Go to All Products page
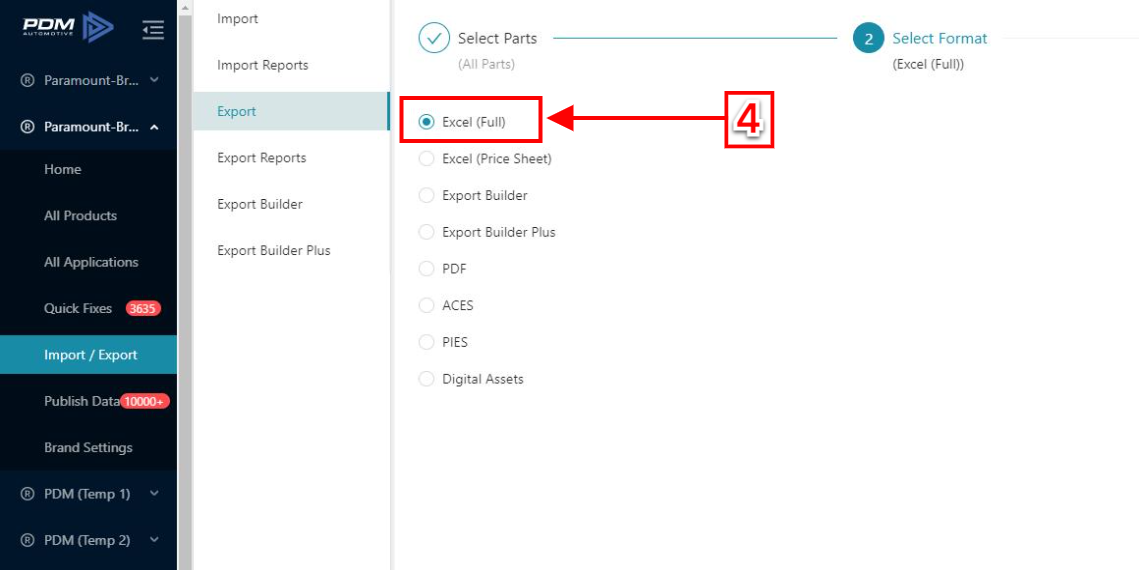 (81, 216)
